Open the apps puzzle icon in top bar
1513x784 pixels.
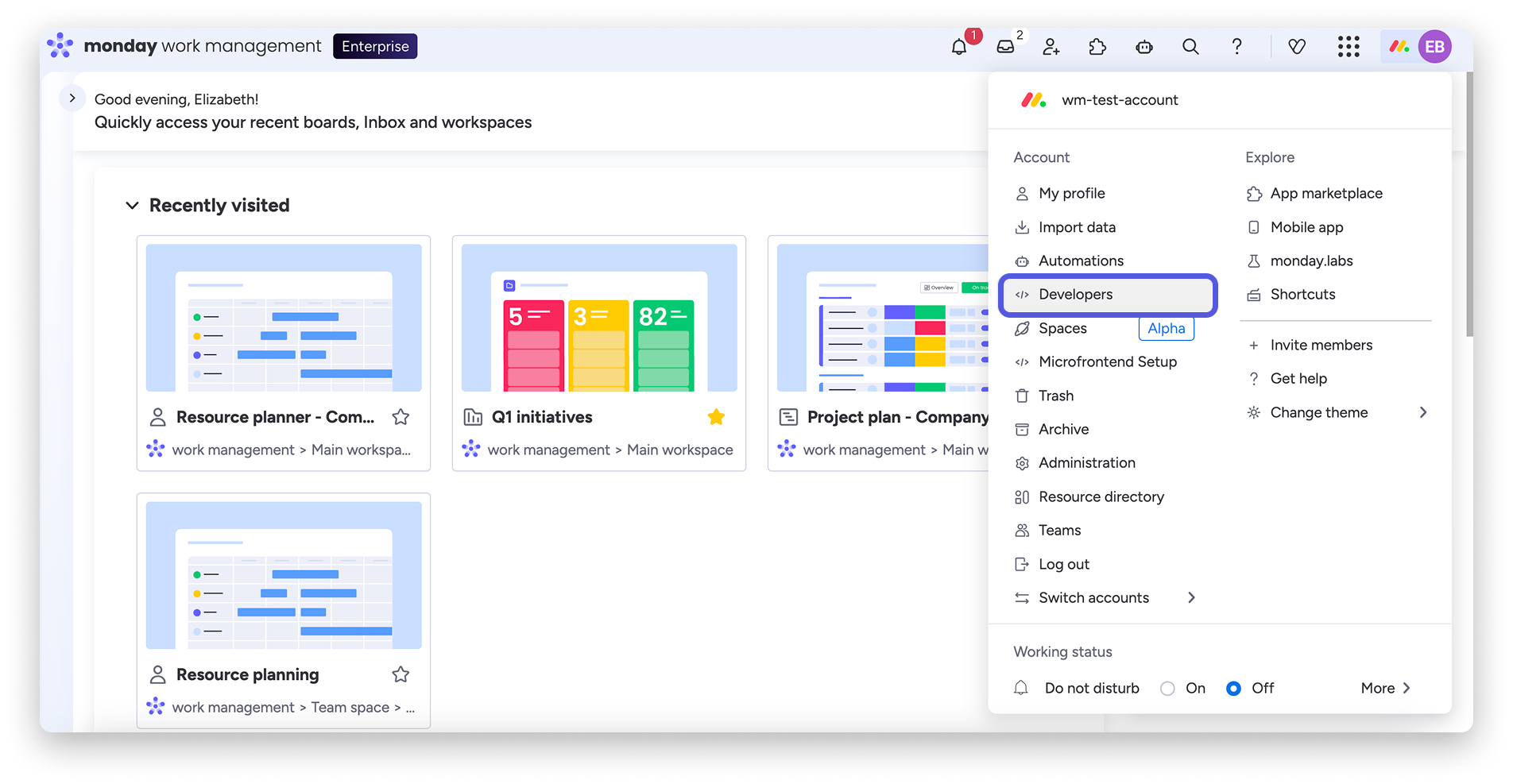point(1097,47)
